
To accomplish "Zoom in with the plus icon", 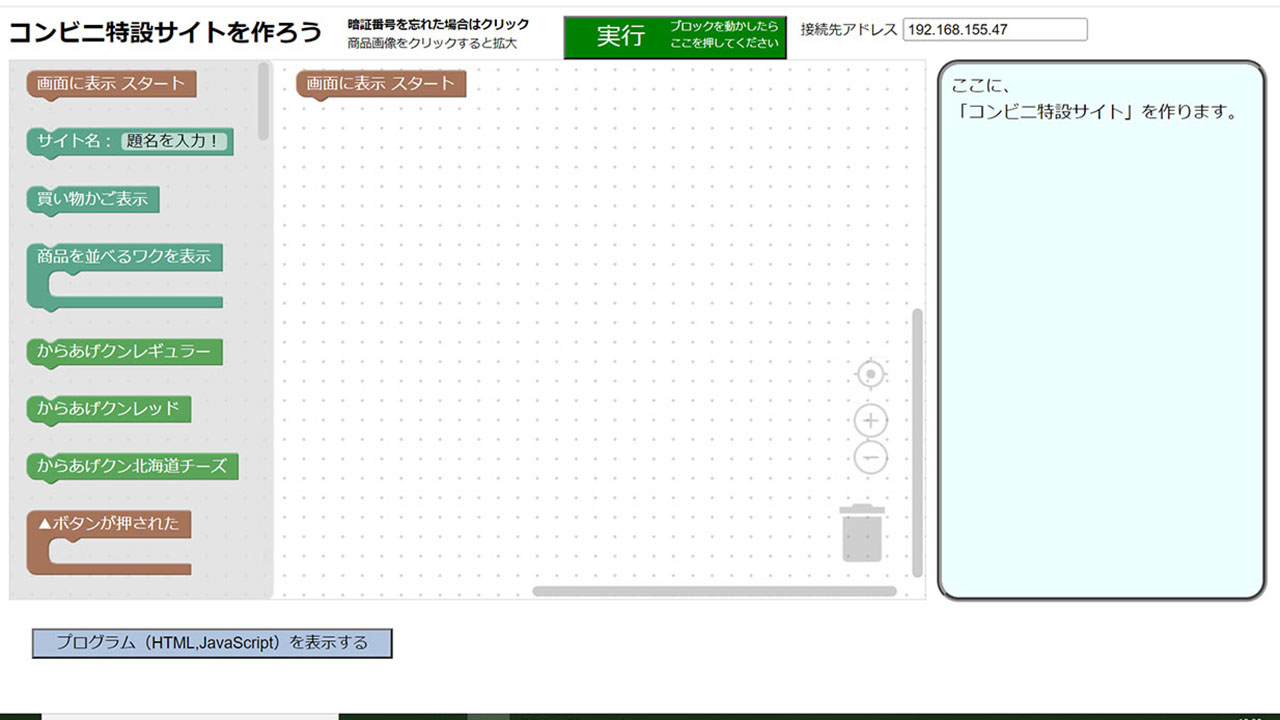I will tap(871, 420).
